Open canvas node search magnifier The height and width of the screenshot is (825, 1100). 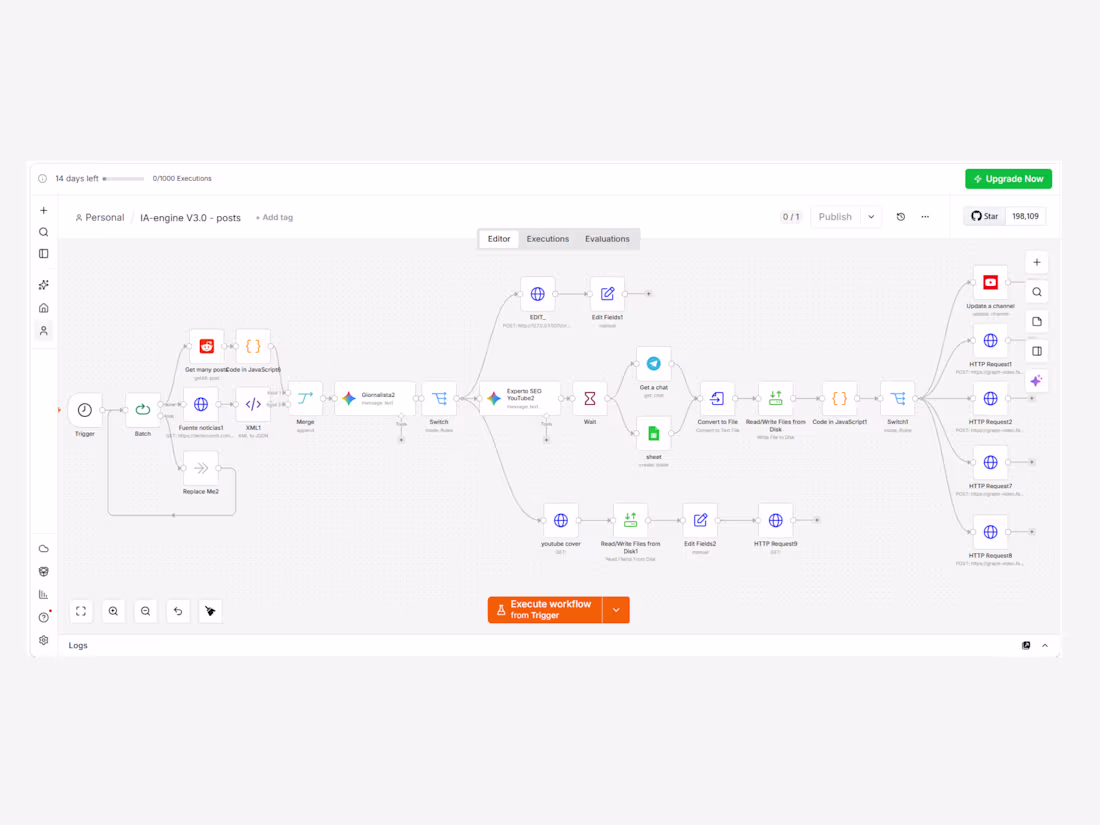coord(1037,292)
